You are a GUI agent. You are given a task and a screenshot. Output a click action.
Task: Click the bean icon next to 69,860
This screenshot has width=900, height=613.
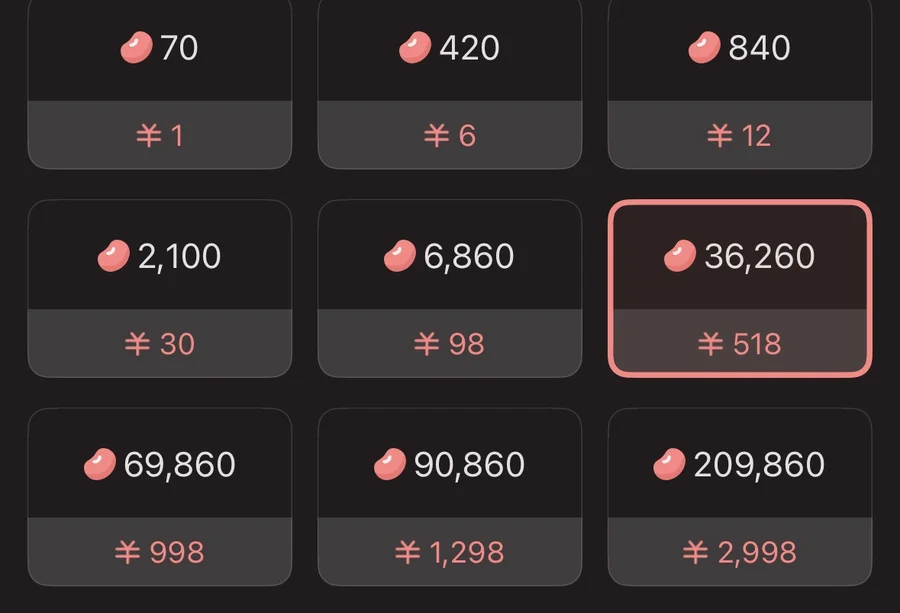(x=100, y=464)
